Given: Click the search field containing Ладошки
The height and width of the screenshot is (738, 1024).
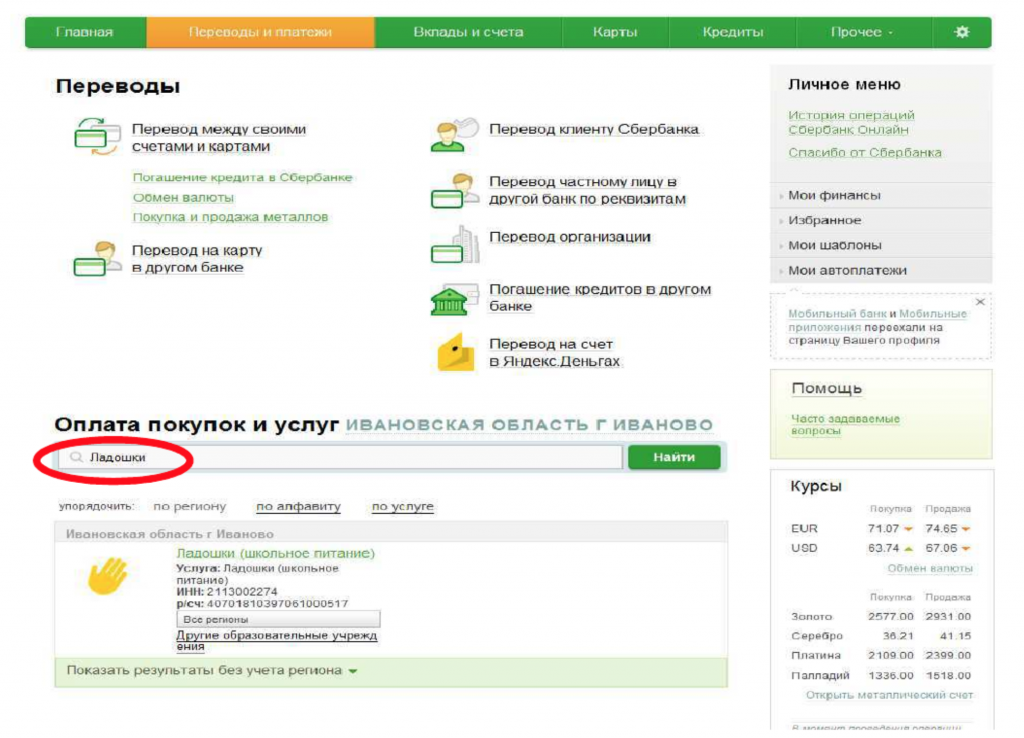Looking at the screenshot, I should point(340,457).
